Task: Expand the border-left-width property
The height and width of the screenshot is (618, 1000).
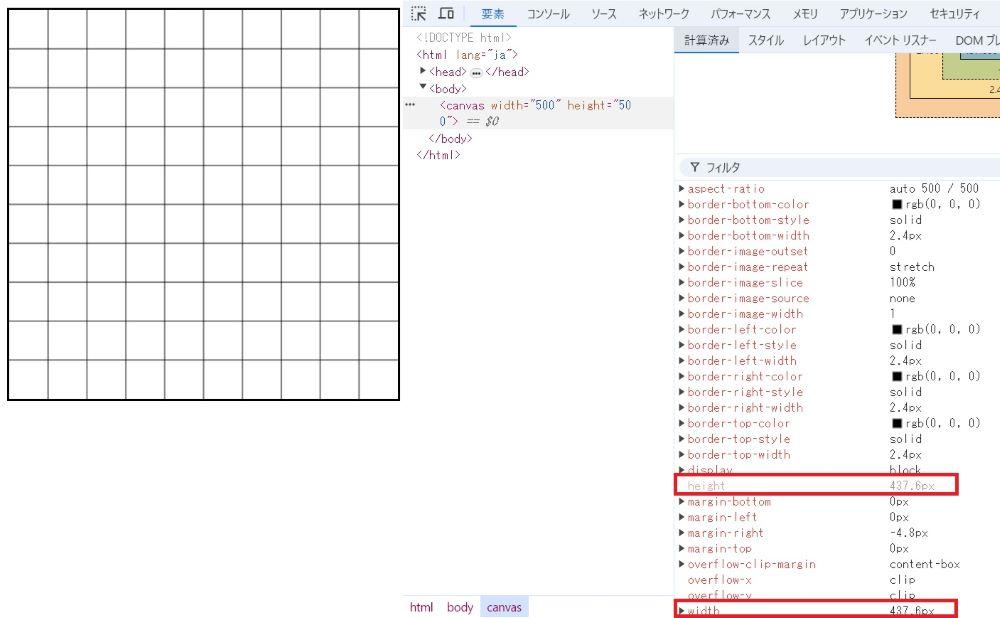Action: pos(681,360)
